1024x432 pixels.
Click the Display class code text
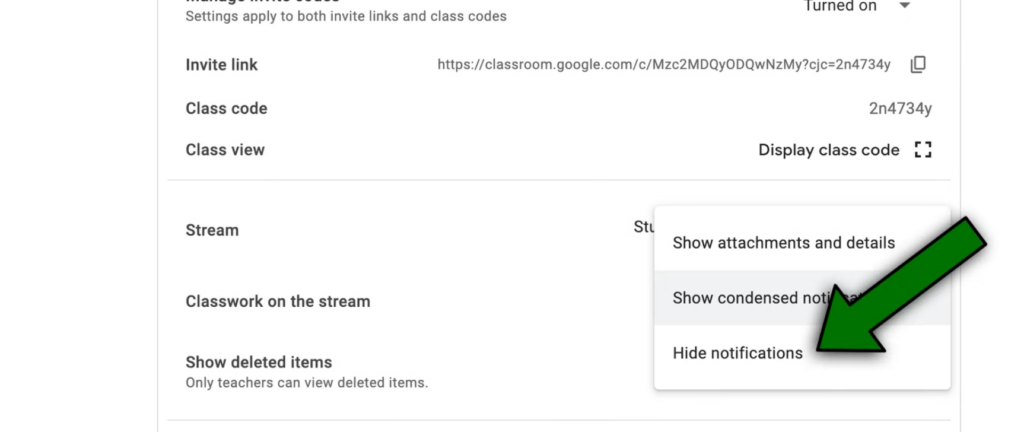[829, 150]
